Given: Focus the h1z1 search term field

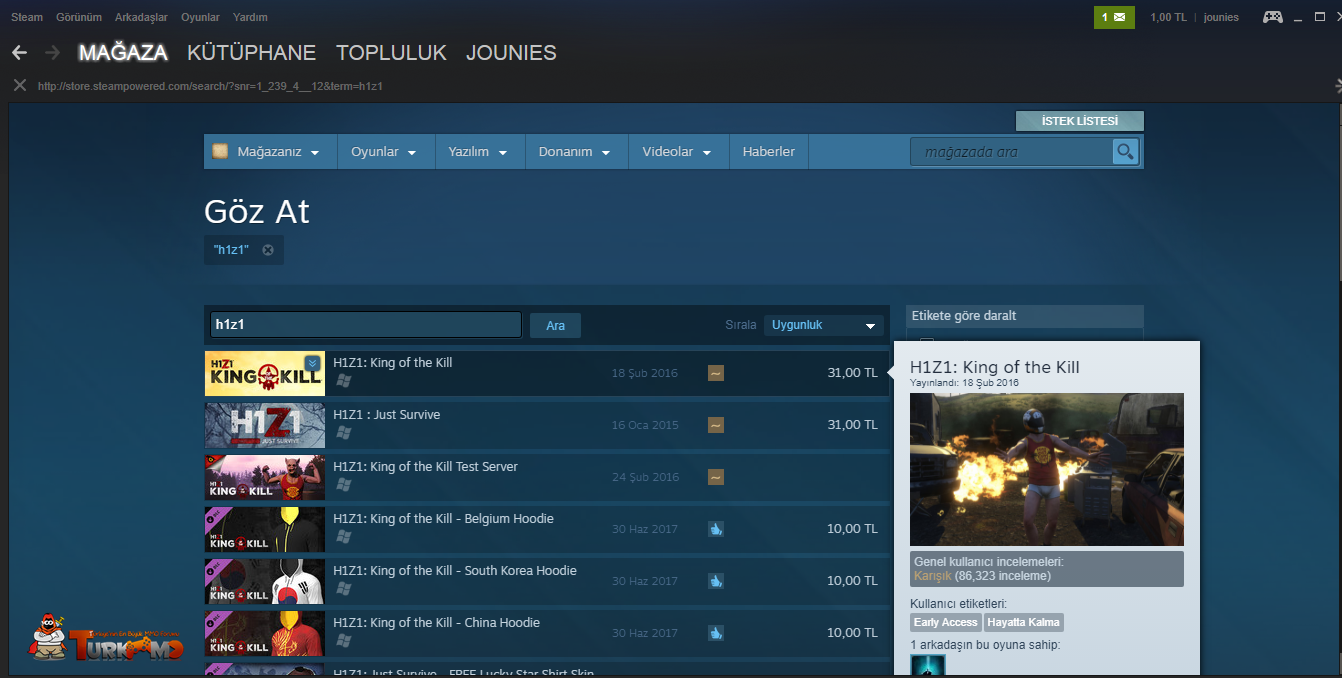Looking at the screenshot, I should [x=366, y=325].
